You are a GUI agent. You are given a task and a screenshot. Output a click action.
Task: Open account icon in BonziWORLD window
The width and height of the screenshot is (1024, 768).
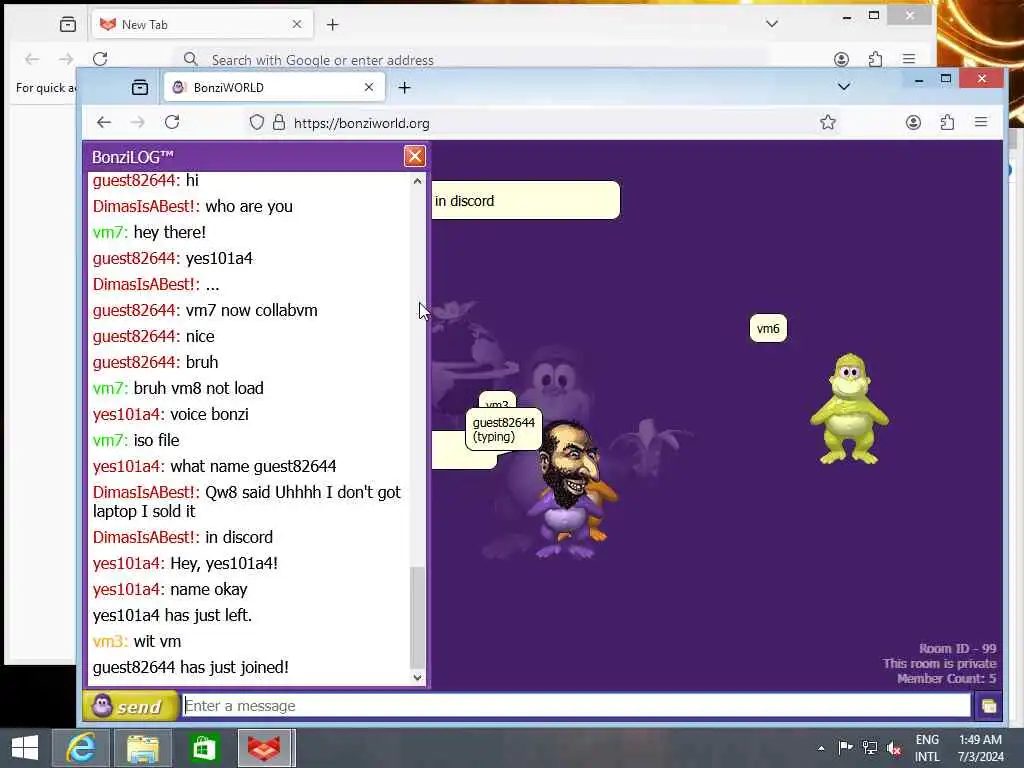point(913,122)
